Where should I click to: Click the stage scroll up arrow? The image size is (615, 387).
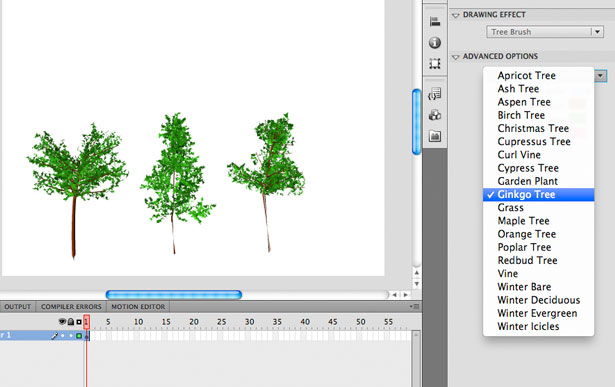click(x=417, y=273)
